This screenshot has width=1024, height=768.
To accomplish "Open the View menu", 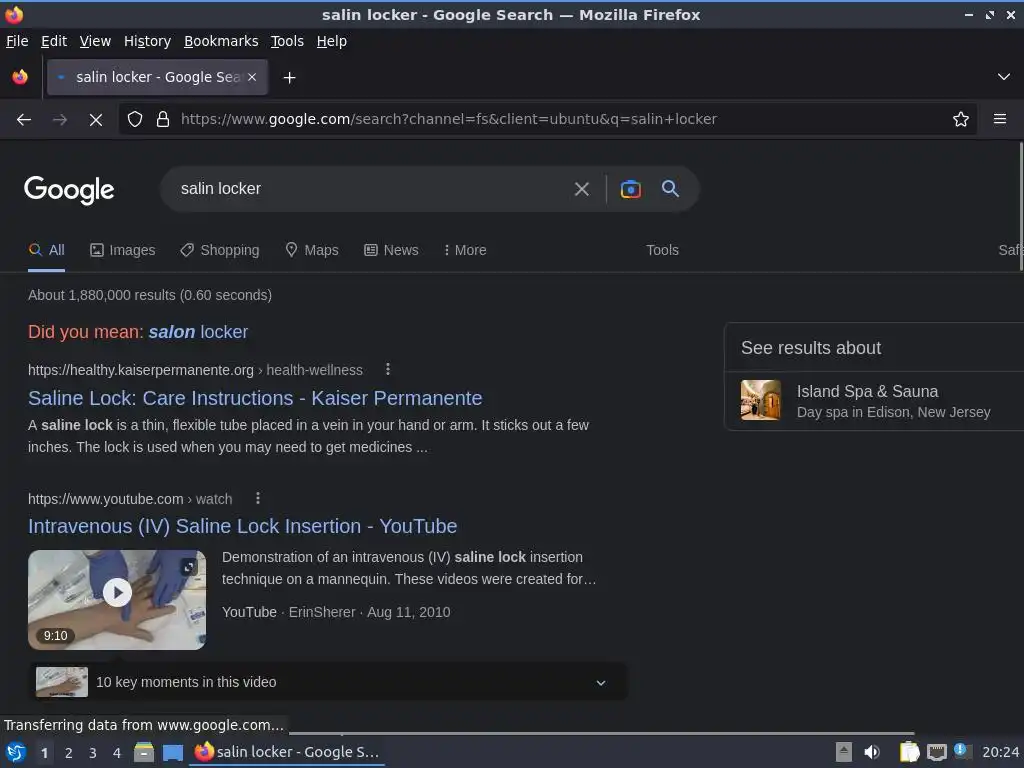I will point(95,41).
